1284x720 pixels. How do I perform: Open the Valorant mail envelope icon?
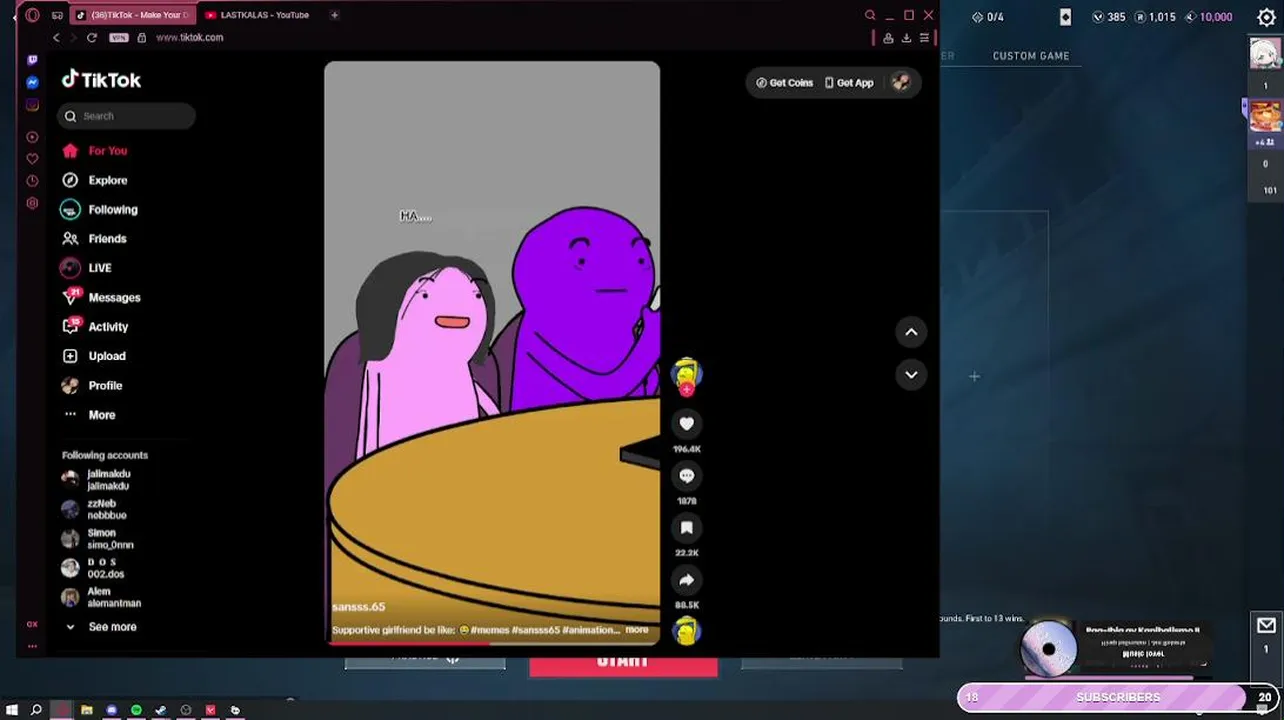click(1266, 625)
